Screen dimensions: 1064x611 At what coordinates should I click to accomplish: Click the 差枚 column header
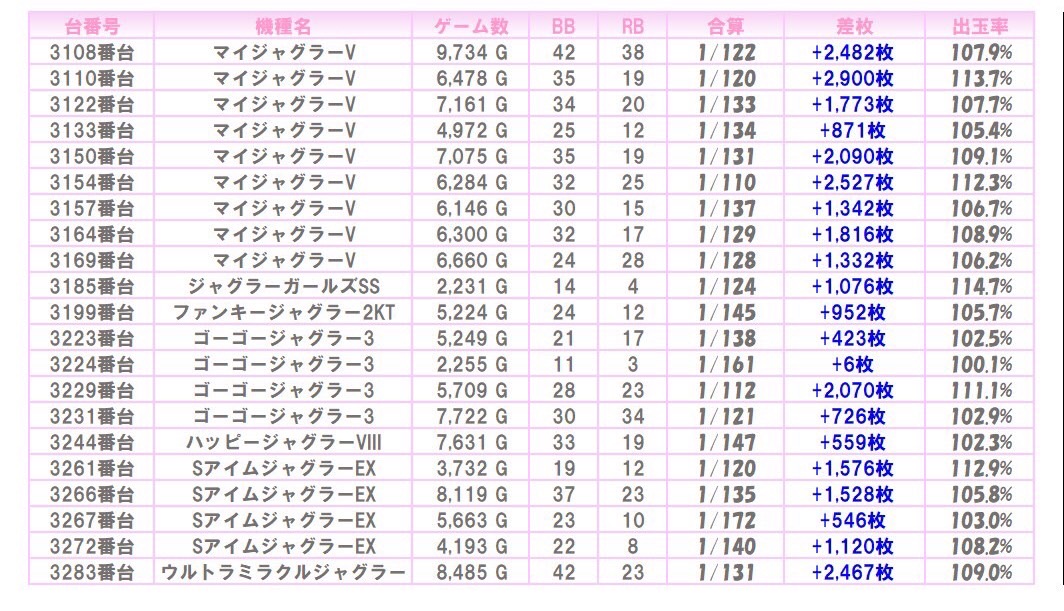pyautogui.click(x=854, y=26)
